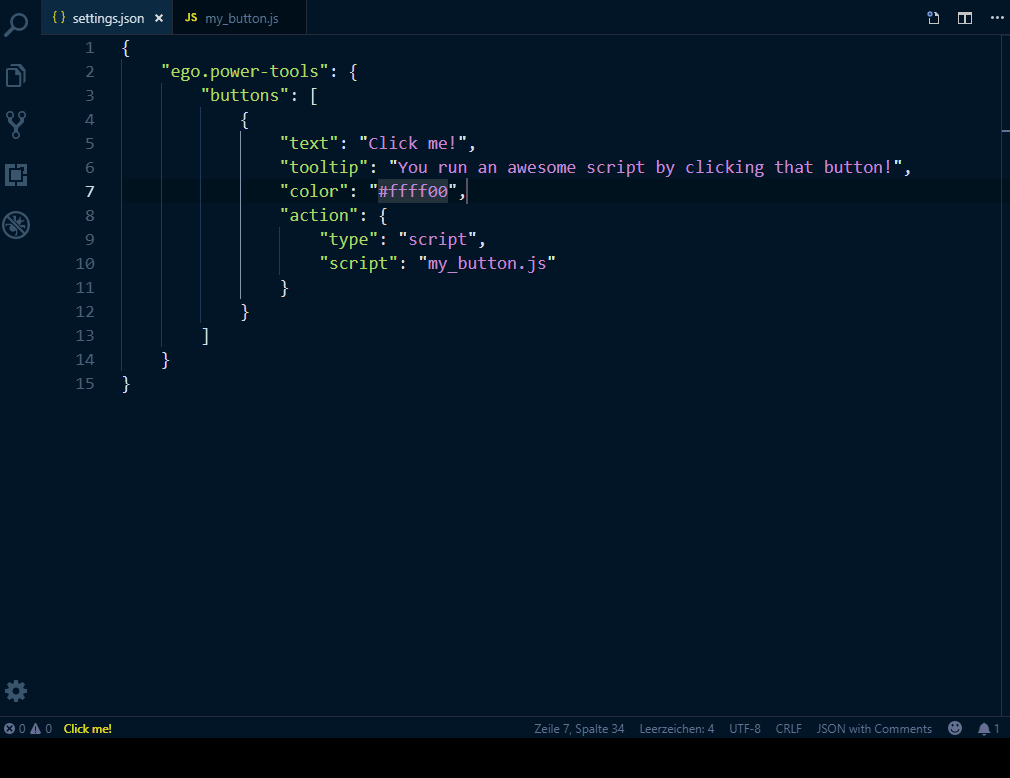The width and height of the screenshot is (1010, 778).
Task: Click the split editor icon
Action: tap(964, 18)
